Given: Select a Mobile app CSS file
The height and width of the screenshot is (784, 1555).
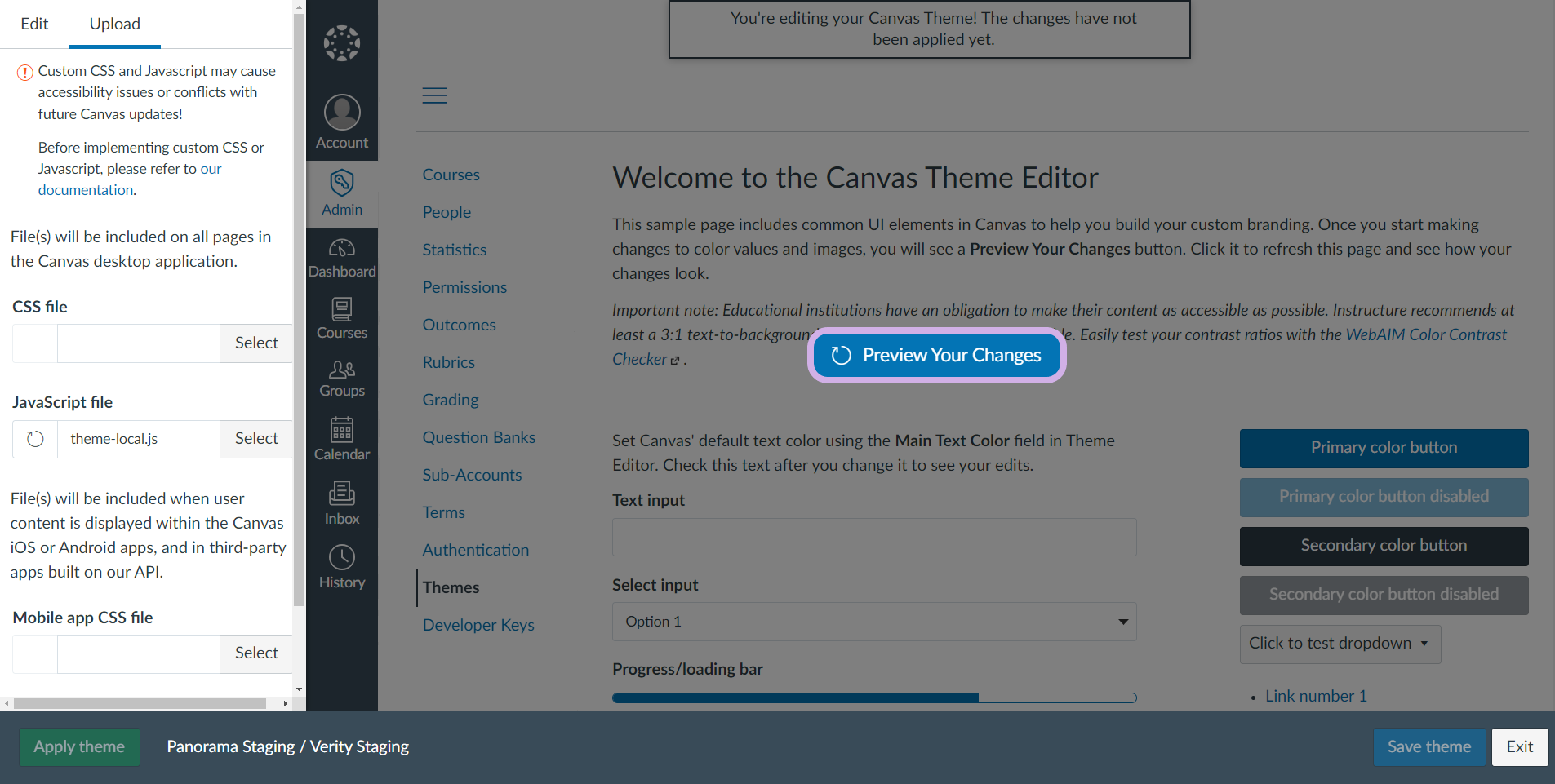Looking at the screenshot, I should [256, 653].
